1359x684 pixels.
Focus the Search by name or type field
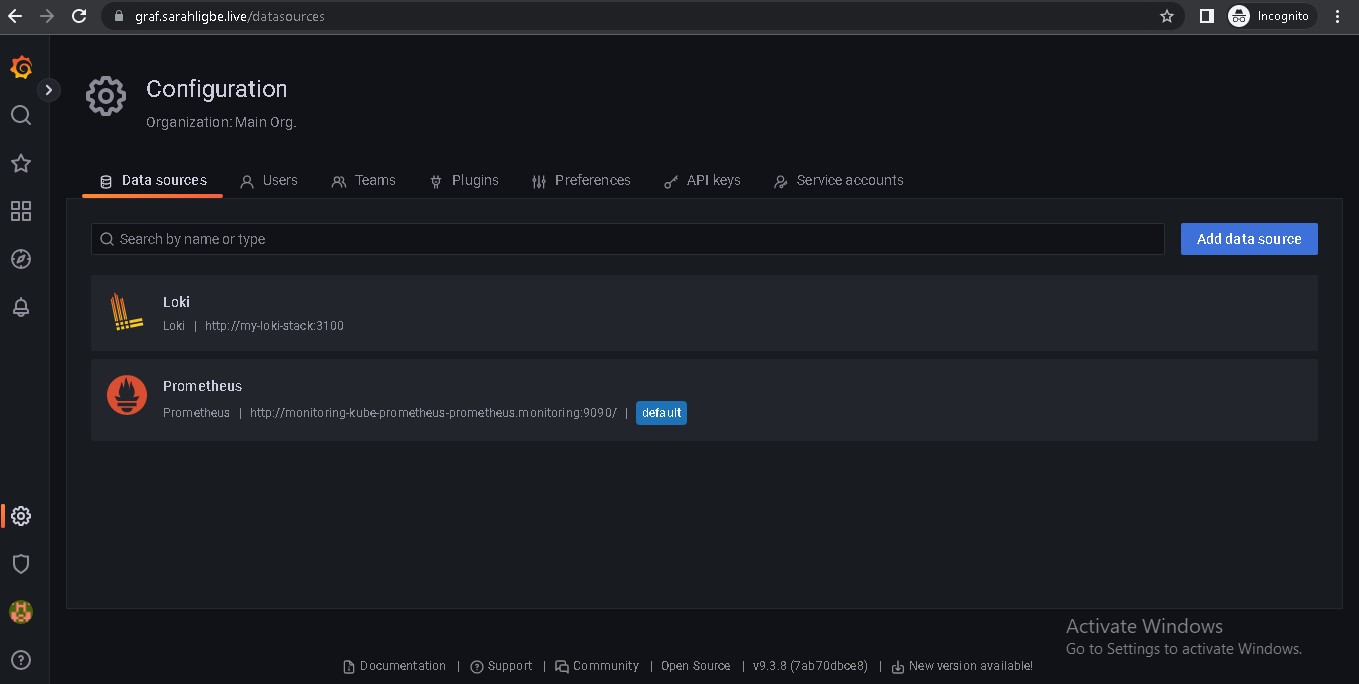click(628, 239)
